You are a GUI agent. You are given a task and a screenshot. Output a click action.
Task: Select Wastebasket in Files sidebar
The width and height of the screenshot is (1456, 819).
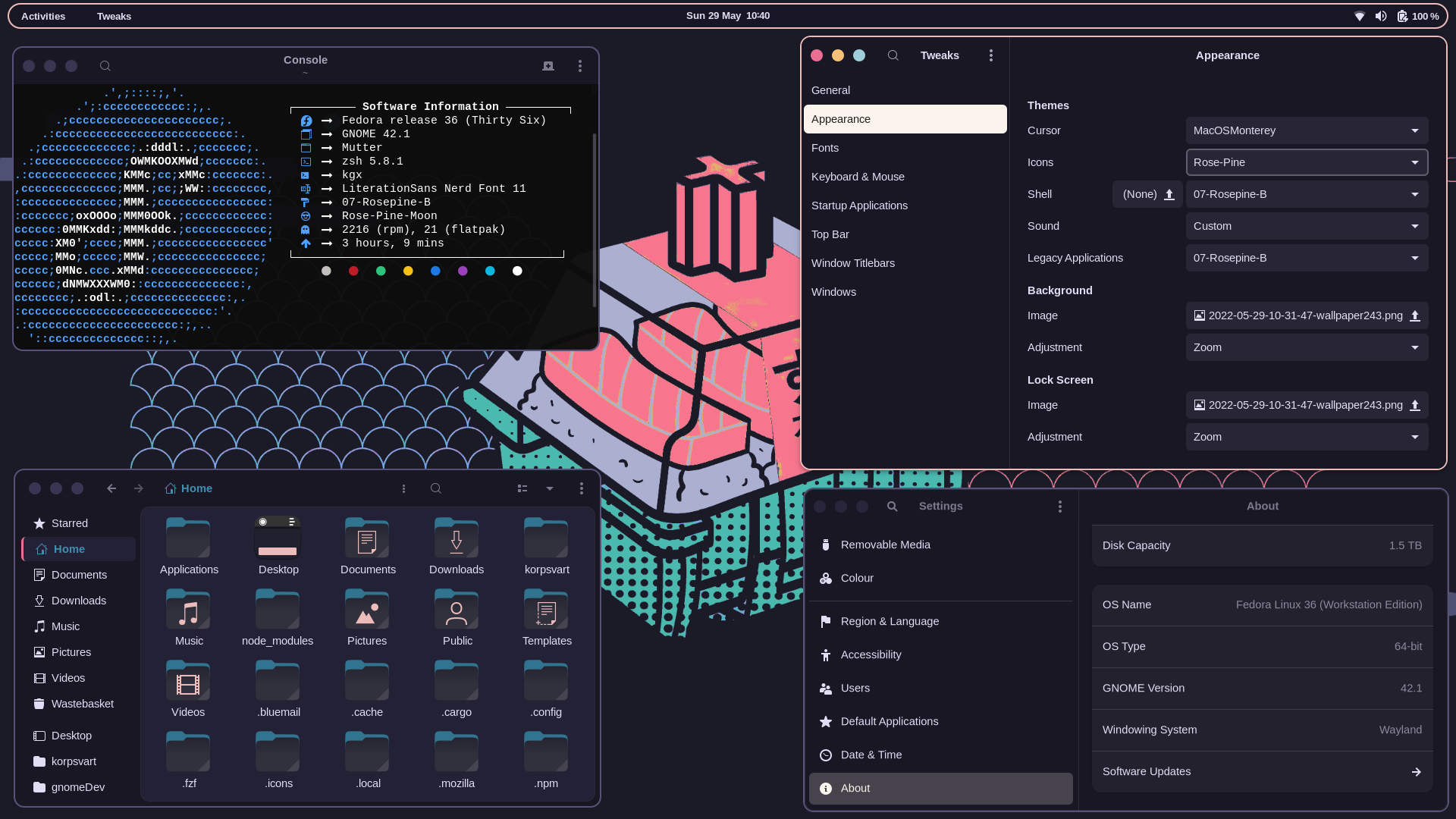[x=79, y=704]
